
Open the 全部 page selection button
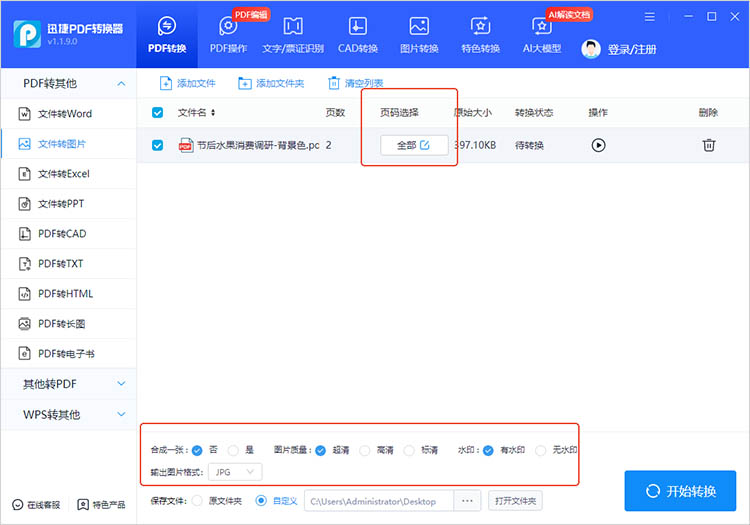[x=414, y=145]
